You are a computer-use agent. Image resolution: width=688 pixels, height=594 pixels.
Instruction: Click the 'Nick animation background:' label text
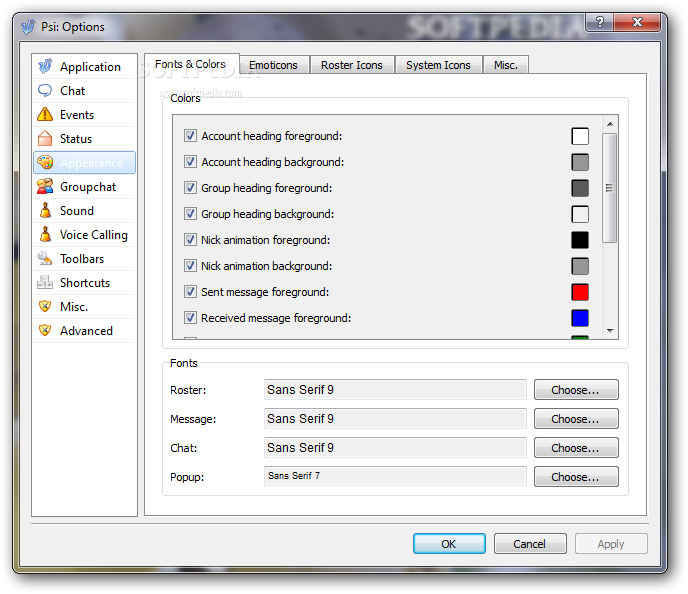pos(266,266)
